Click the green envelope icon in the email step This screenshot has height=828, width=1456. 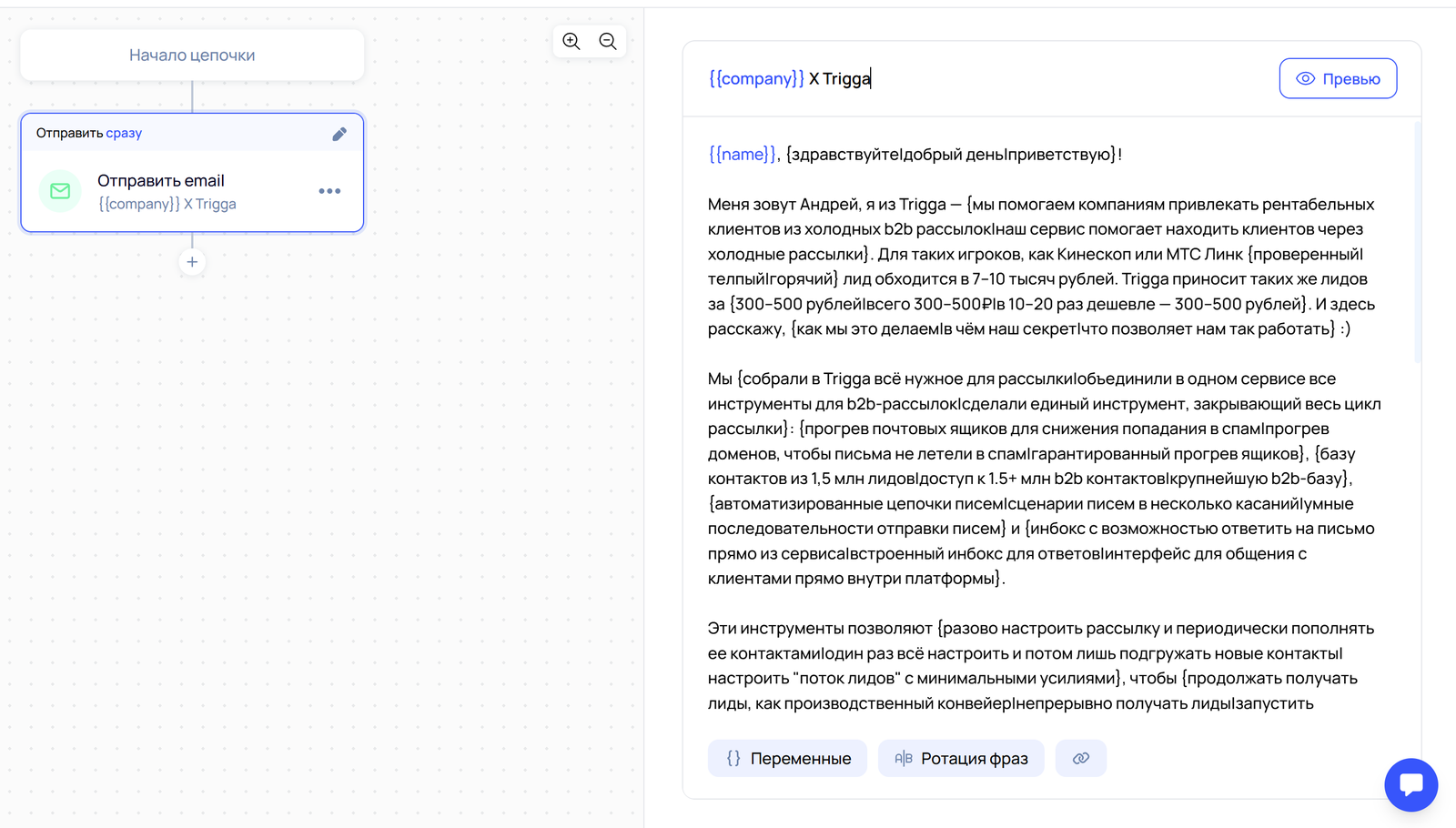pyautogui.click(x=60, y=191)
